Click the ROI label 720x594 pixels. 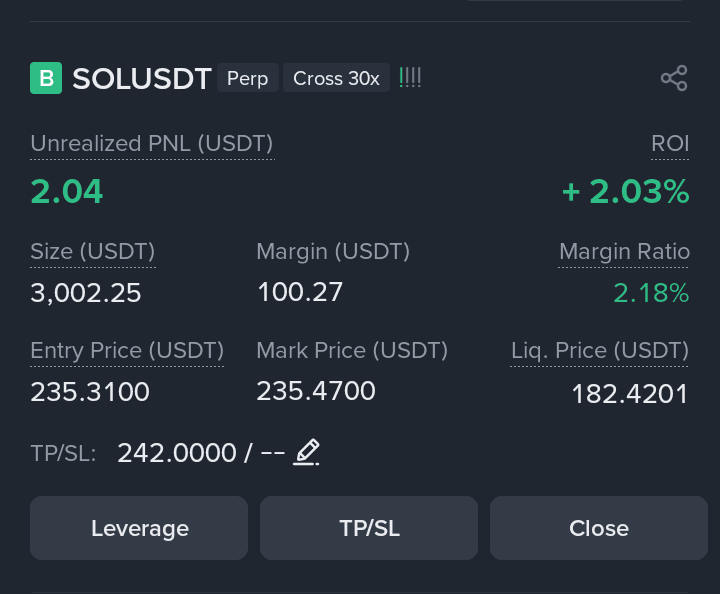pyautogui.click(x=670, y=144)
